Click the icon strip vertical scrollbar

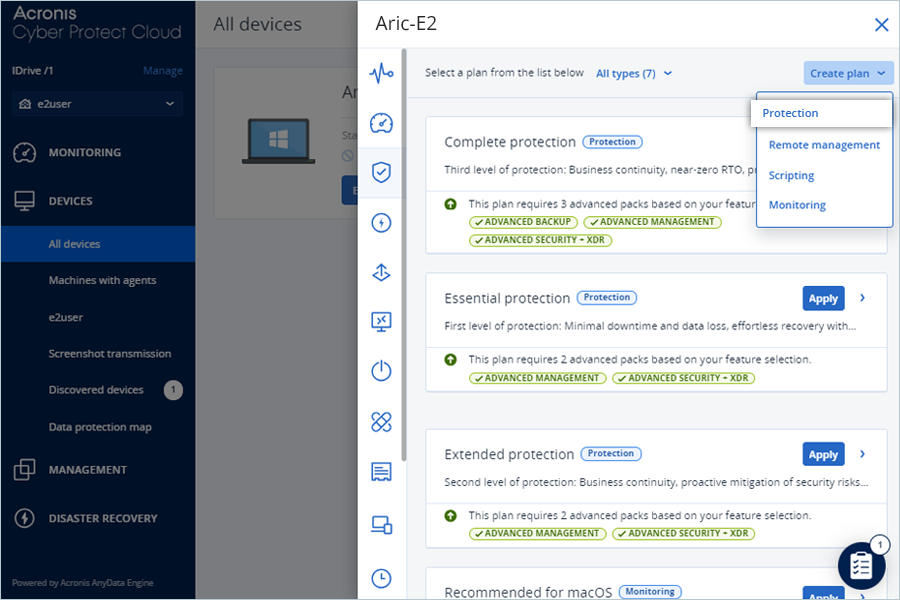(404, 256)
